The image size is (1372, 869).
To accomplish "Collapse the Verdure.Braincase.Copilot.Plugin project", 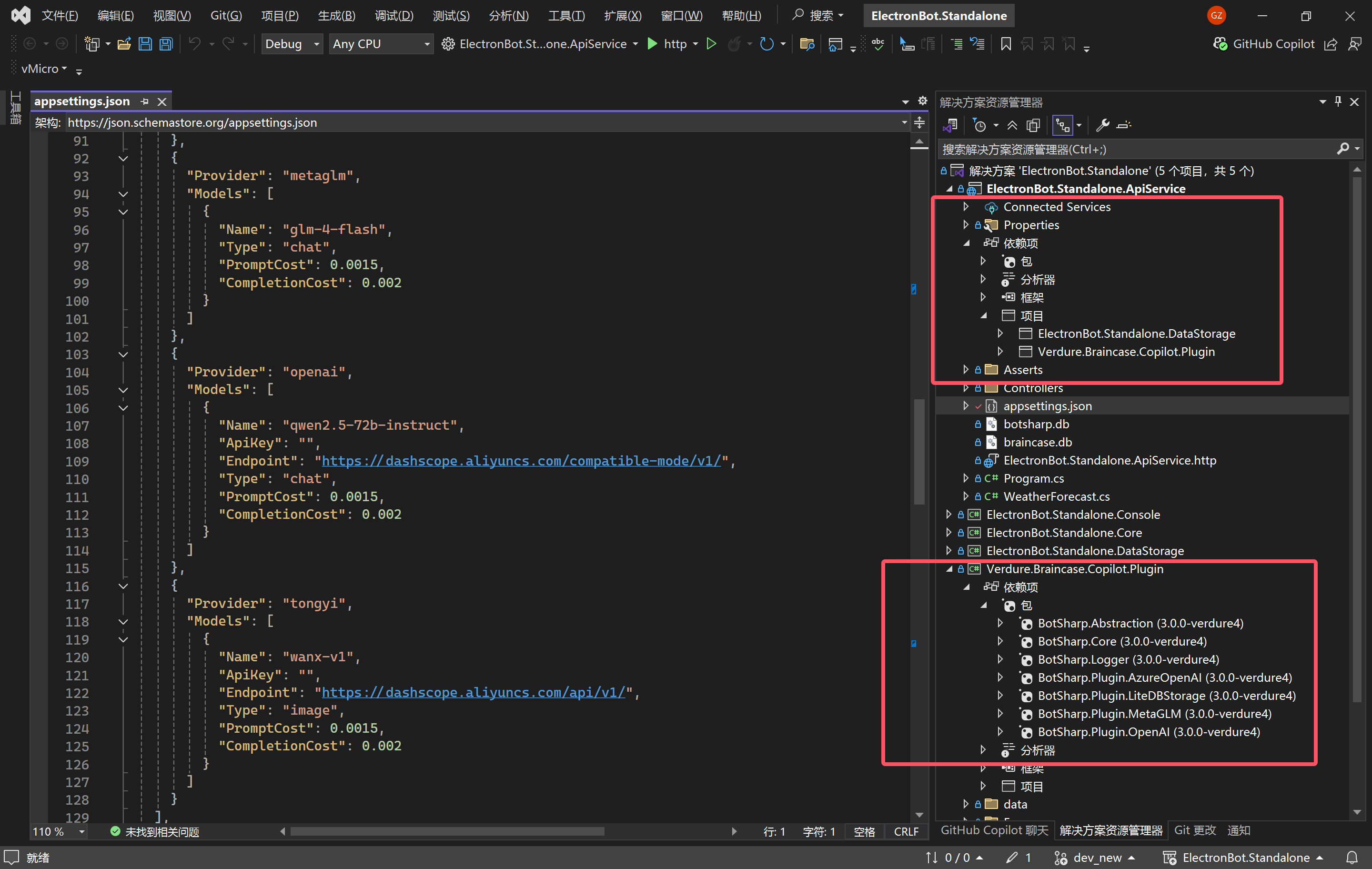I will (x=948, y=569).
